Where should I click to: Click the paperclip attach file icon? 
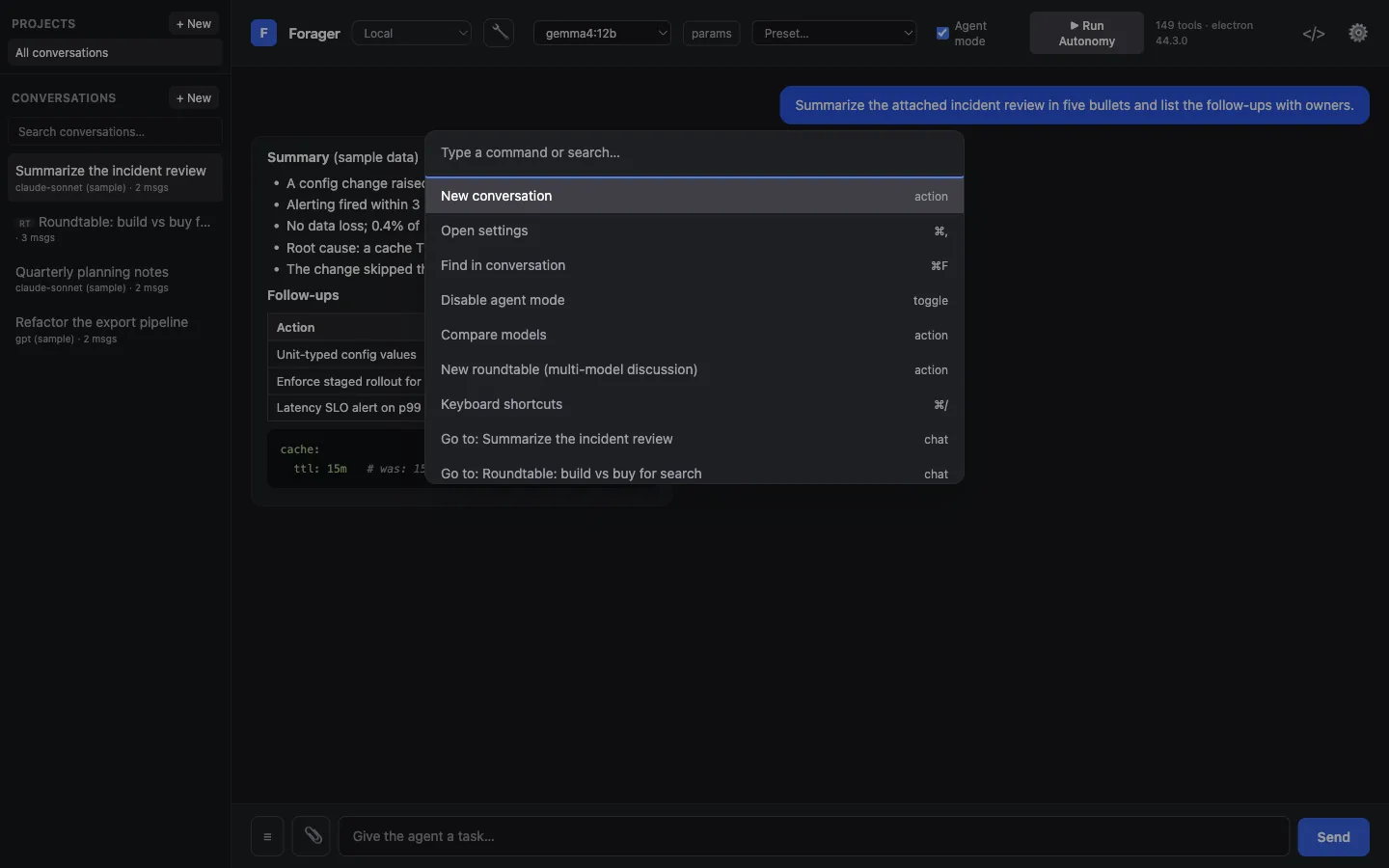(x=312, y=836)
